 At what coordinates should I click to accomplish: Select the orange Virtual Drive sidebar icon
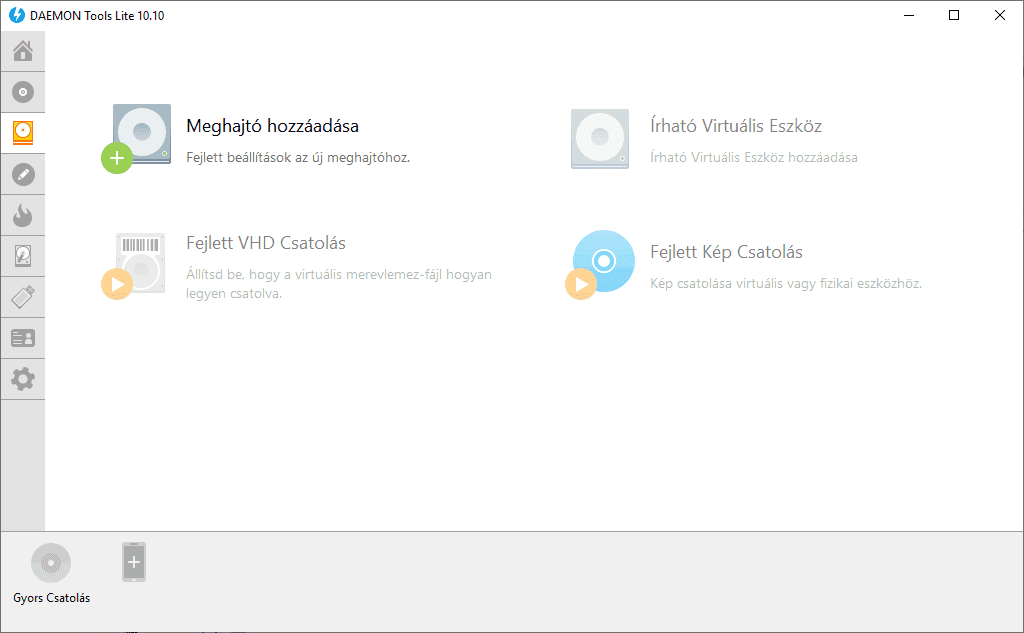coord(23,133)
